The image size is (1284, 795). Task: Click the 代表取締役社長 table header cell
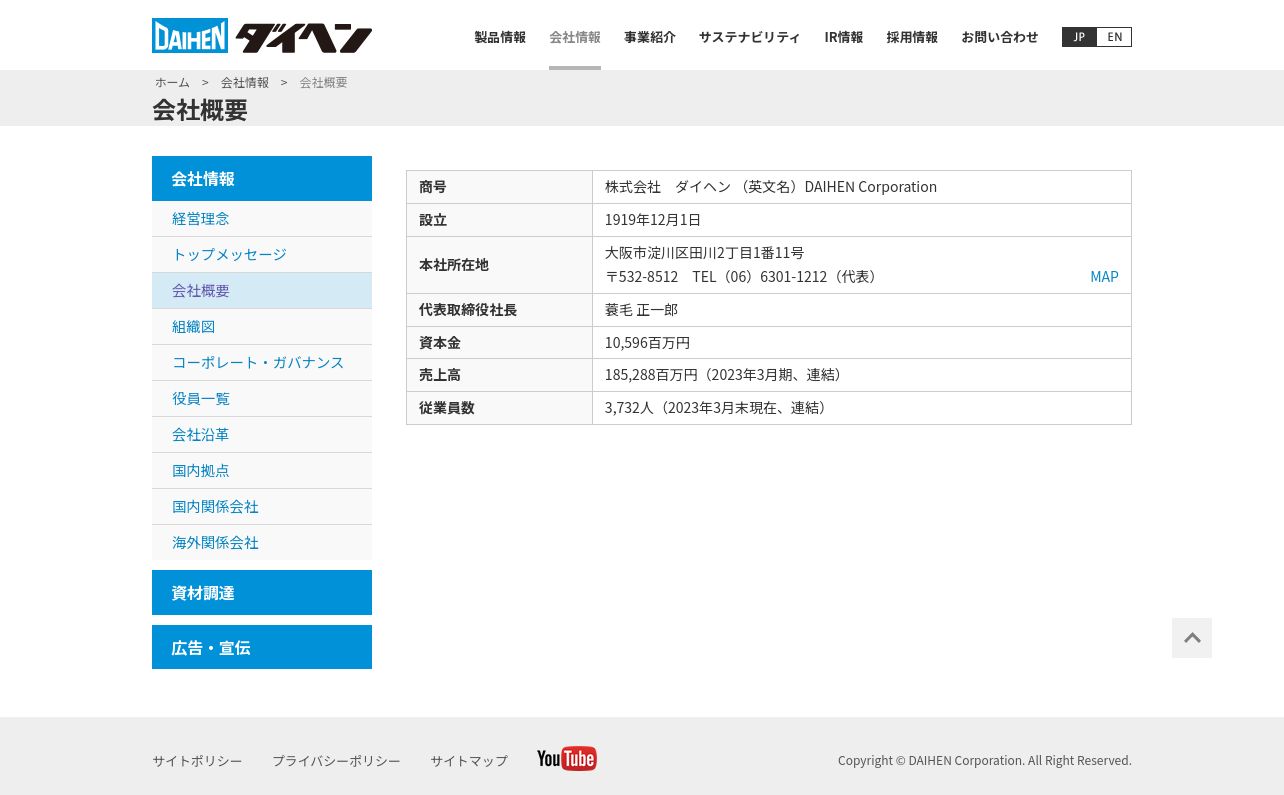(x=499, y=310)
